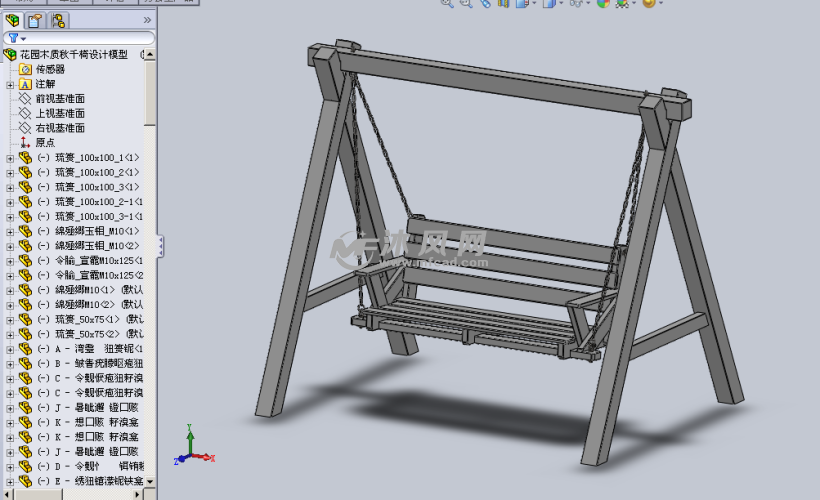Expand the first M10x125 component
820x500 pixels.
(x=10, y=261)
